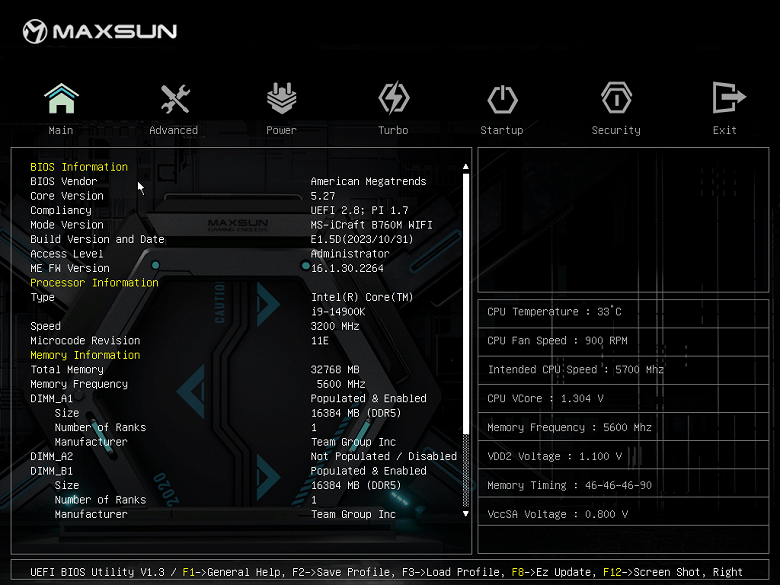Click the 32768 MB value
Image resolution: width=780 pixels, height=585 pixels.
coord(335,370)
